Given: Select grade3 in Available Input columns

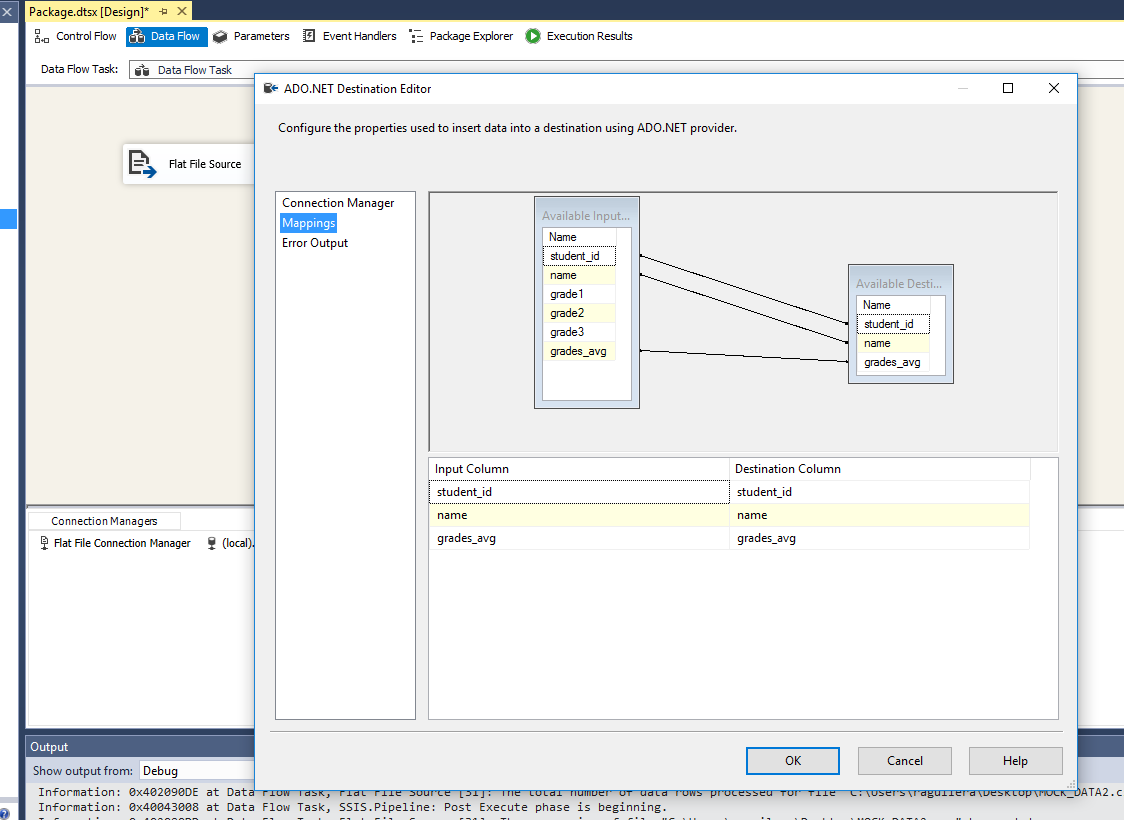Looking at the screenshot, I should [579, 332].
